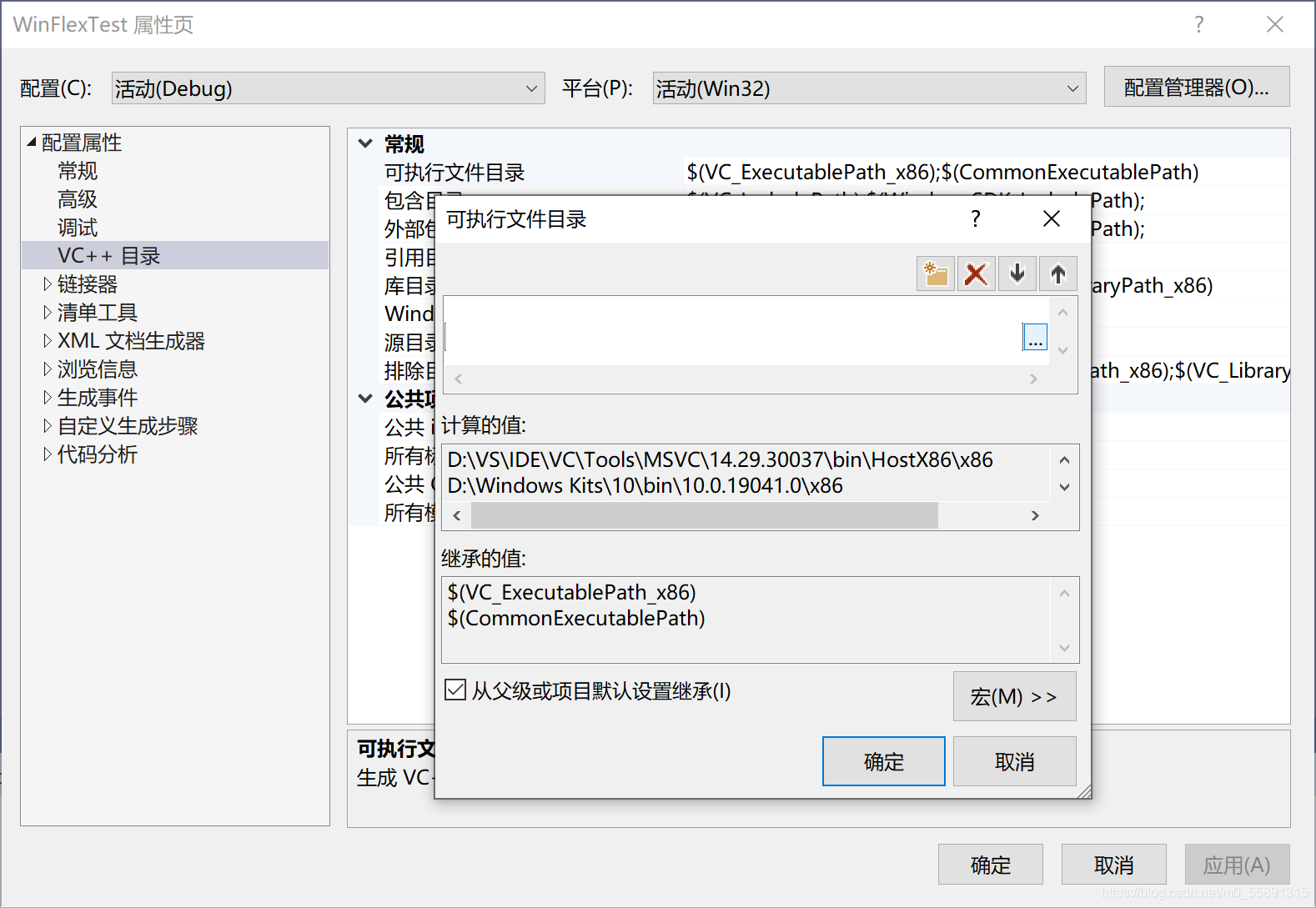Move line up with the arrow icon
The height and width of the screenshot is (908, 1316).
1057,273
